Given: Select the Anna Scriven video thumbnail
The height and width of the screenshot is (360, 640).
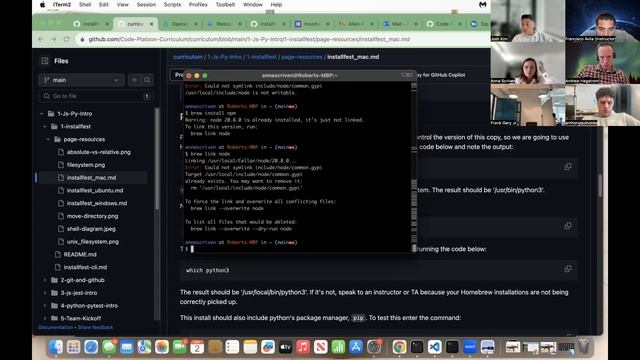Looking at the screenshot, I should click(527, 63).
